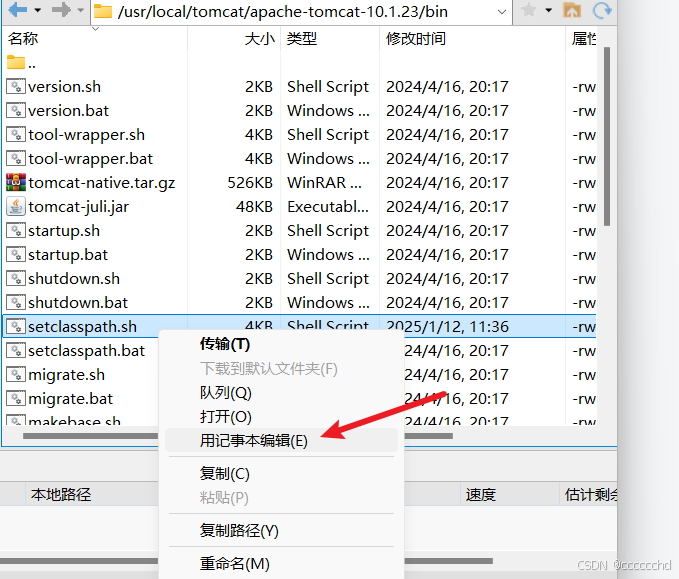Click the forward navigation arrow
The width and height of the screenshot is (679, 579).
click(x=61, y=10)
